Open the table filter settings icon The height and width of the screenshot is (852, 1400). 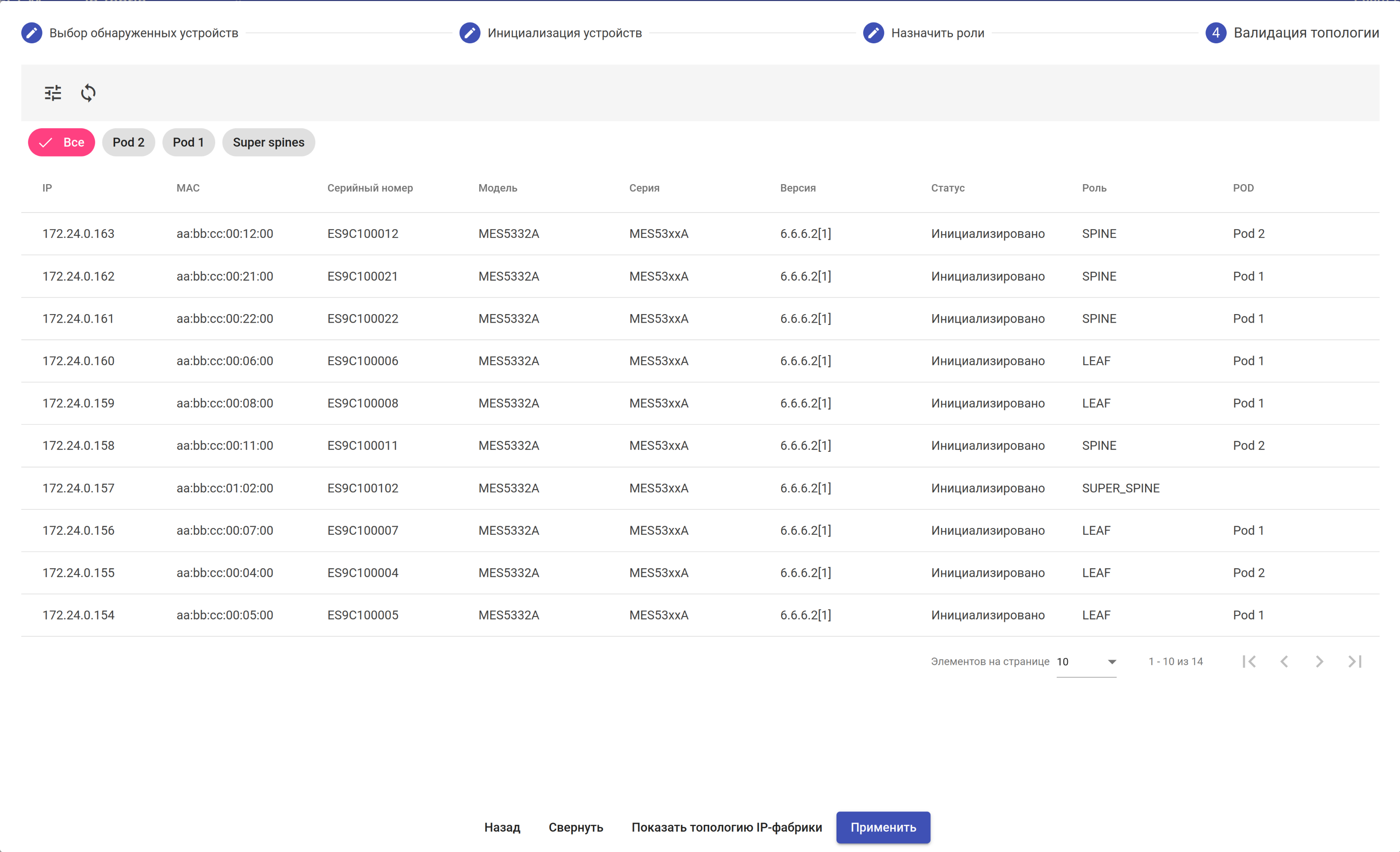(x=53, y=93)
